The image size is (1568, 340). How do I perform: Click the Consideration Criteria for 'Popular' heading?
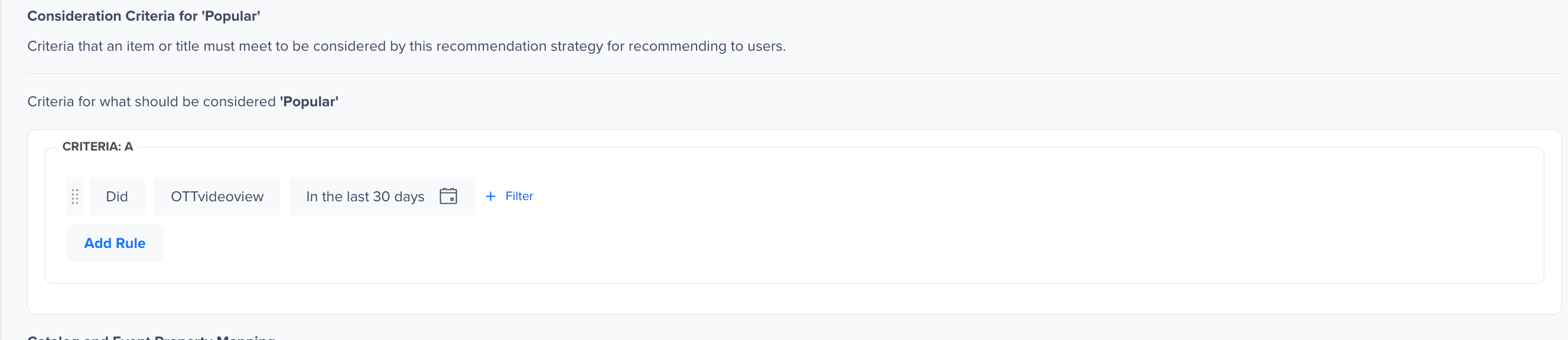pos(144,17)
